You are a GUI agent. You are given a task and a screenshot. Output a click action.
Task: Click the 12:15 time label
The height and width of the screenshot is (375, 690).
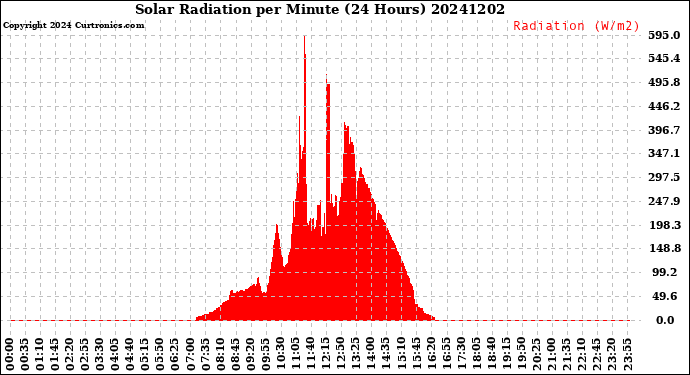(326, 355)
